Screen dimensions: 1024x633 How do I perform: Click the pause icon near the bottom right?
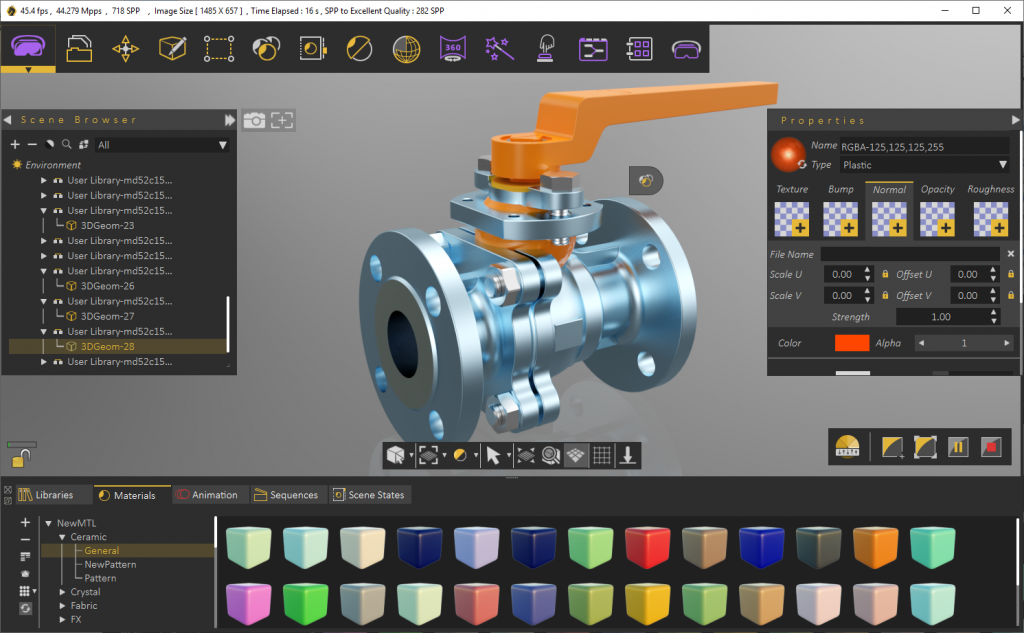pyautogui.click(x=958, y=447)
